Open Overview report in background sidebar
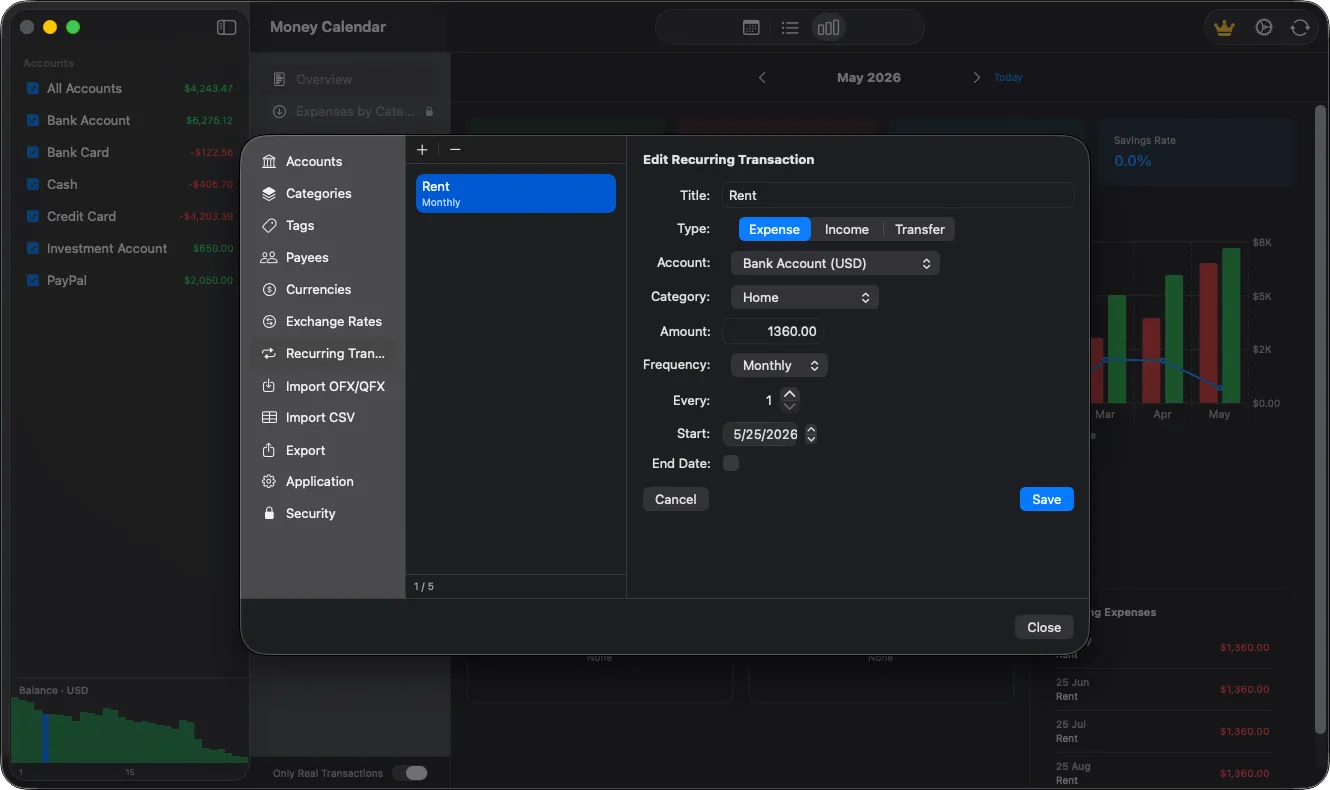The image size is (1330, 790). [x=345, y=79]
